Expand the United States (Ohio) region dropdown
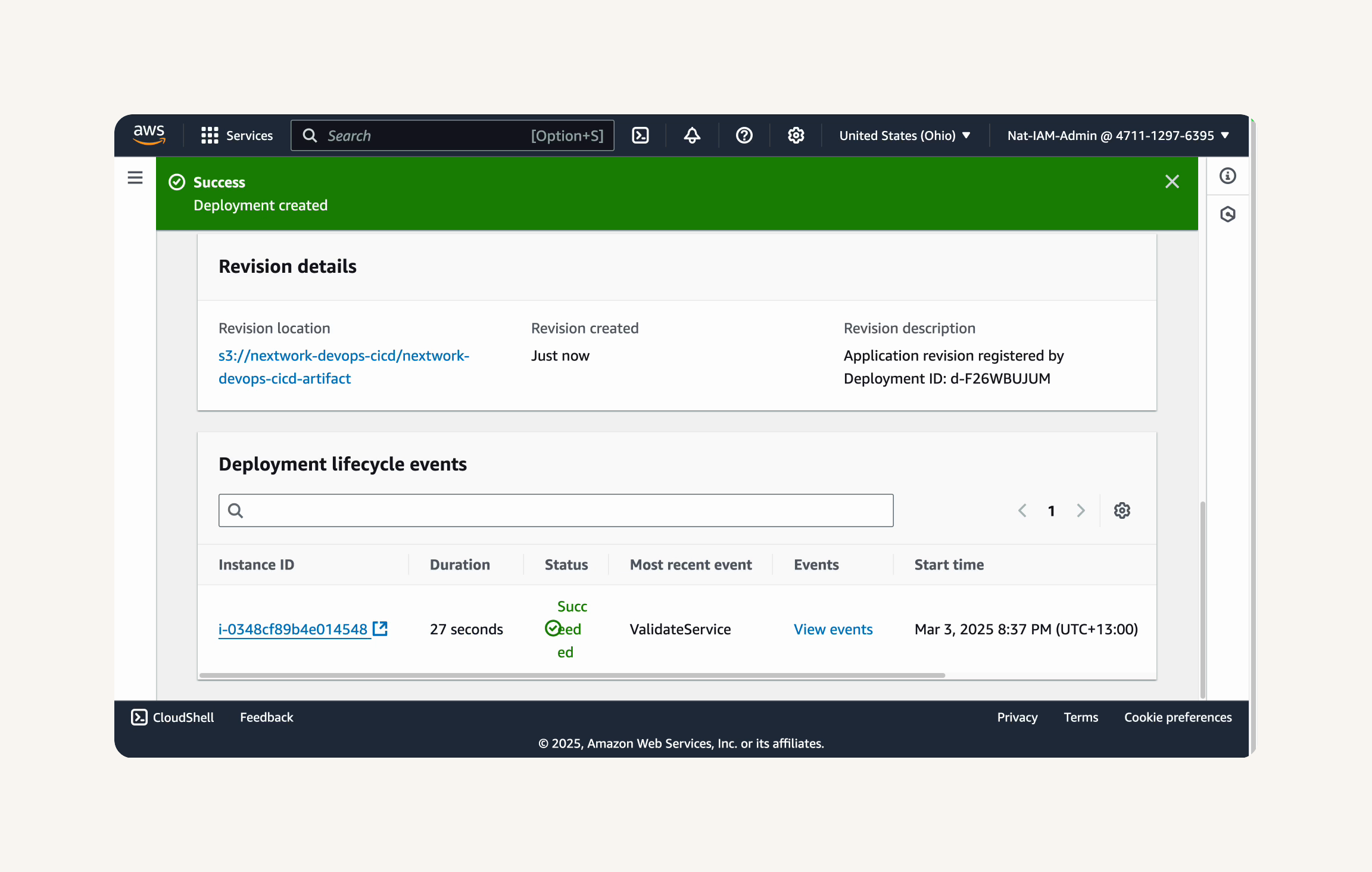Screen dimensions: 1372x872 [905, 135]
